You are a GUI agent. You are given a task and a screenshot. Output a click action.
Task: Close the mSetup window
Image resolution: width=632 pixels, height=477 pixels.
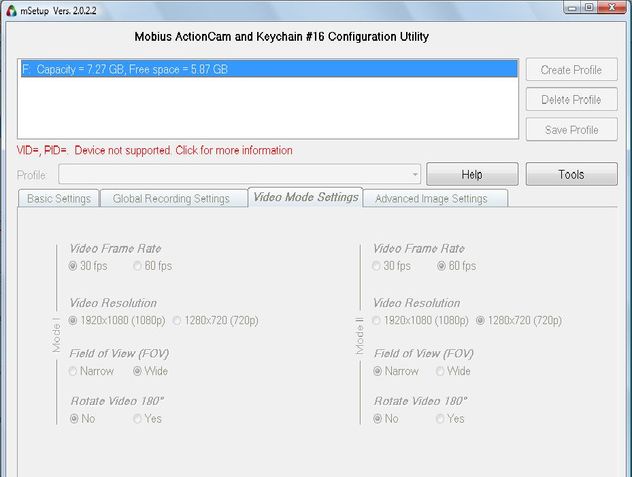611,7
